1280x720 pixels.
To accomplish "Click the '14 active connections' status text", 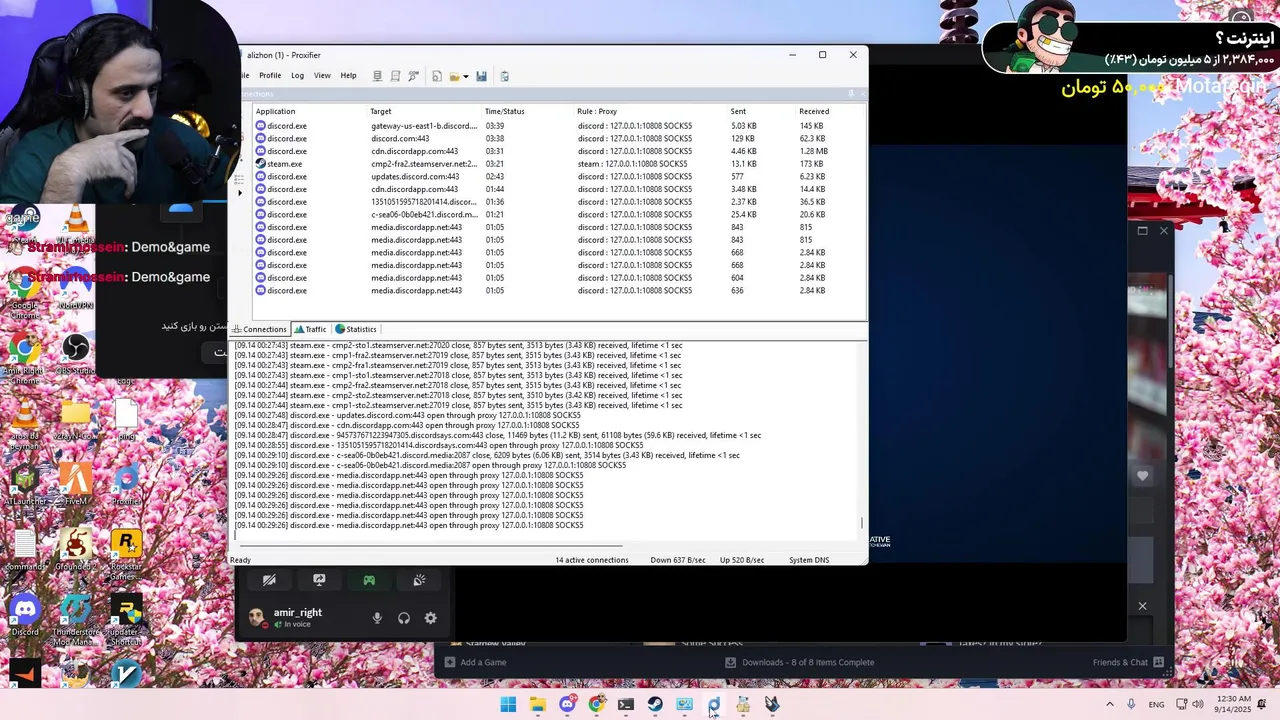I will tap(592, 560).
